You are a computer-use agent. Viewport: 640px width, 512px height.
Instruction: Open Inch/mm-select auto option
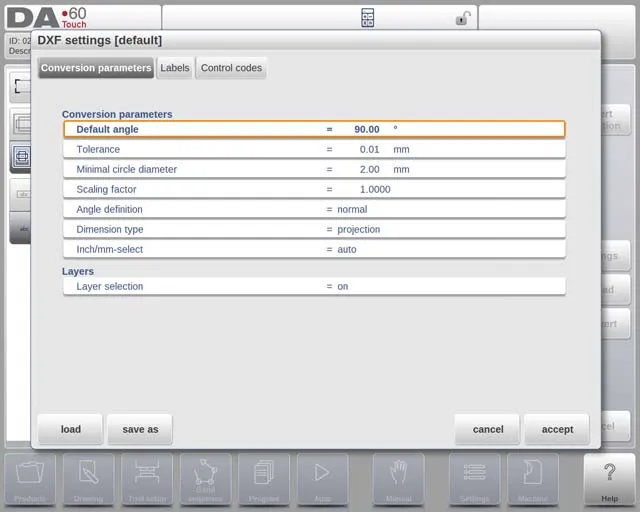click(346, 249)
